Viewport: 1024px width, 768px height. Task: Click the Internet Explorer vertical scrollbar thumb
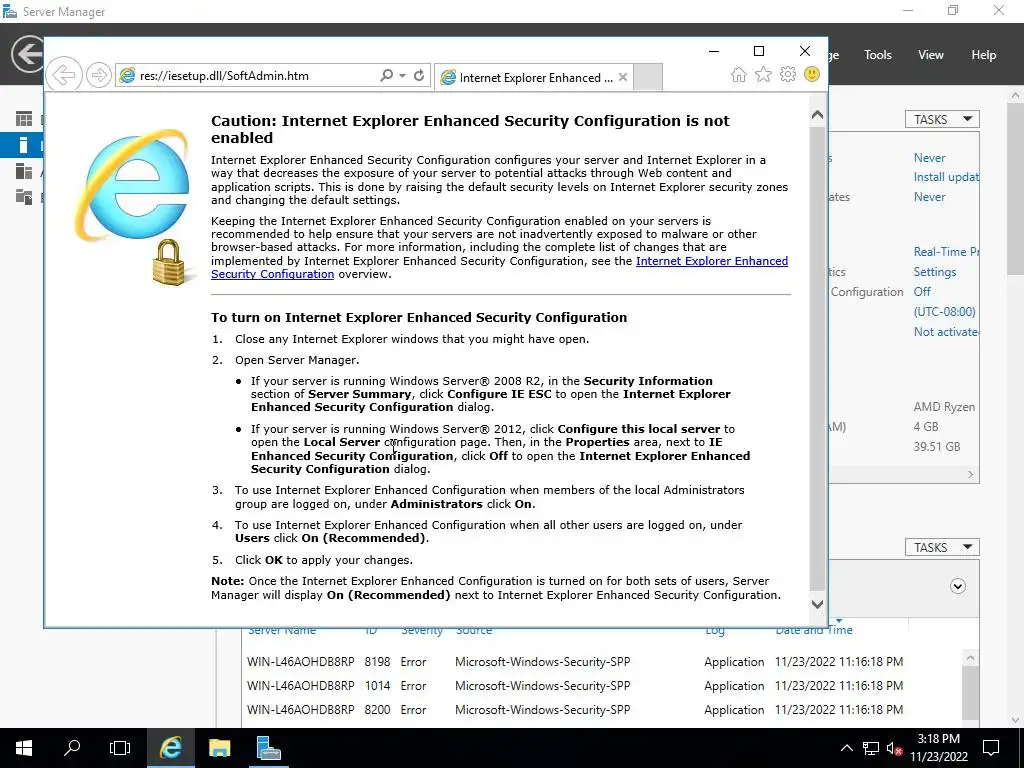pos(817,358)
